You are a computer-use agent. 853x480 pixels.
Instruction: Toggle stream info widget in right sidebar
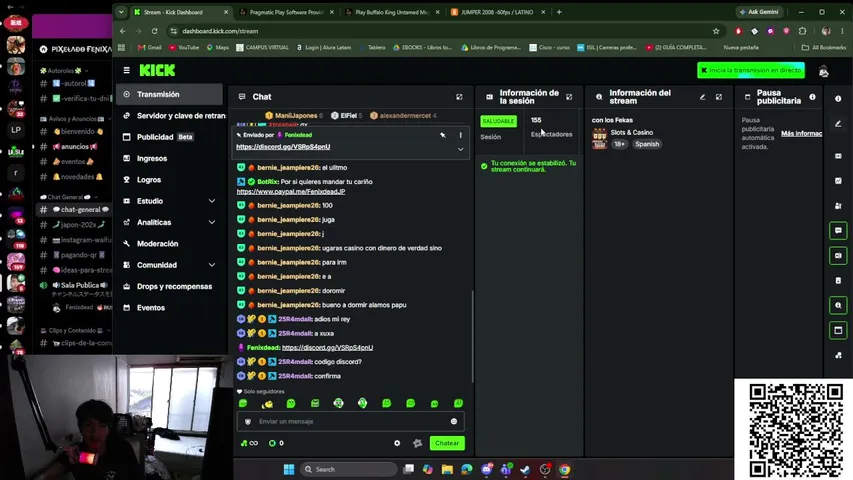[x=838, y=305]
